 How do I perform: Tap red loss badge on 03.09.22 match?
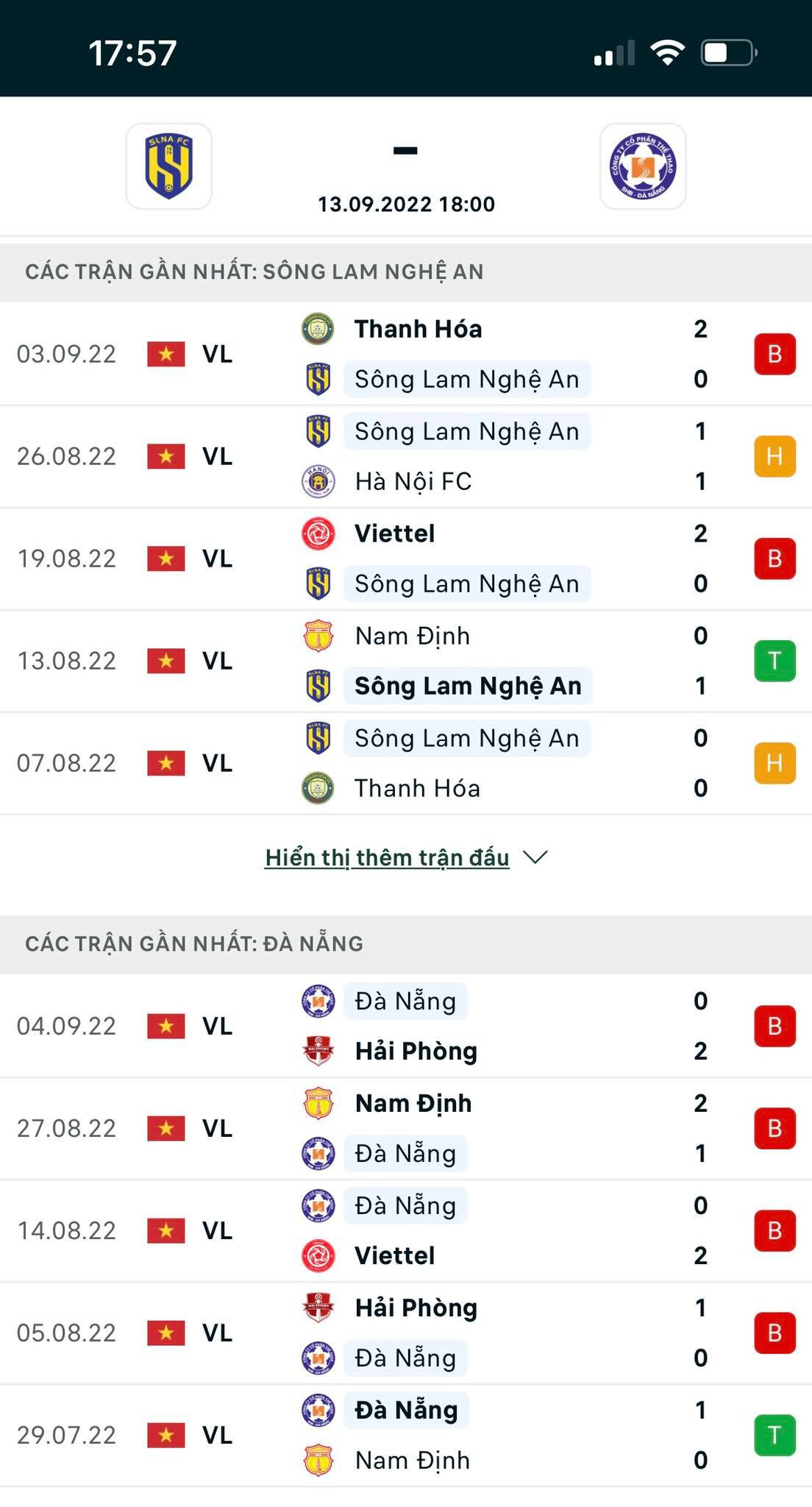point(774,354)
